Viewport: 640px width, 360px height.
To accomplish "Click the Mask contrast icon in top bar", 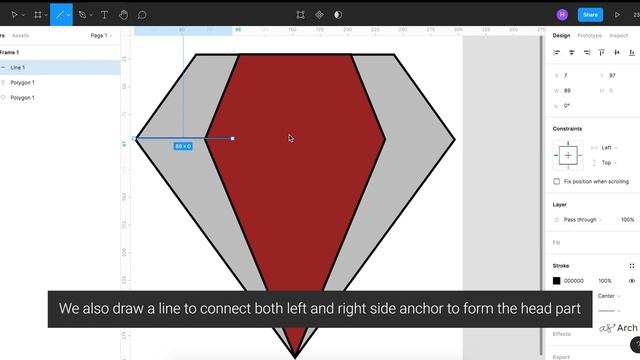I will [x=338, y=15].
